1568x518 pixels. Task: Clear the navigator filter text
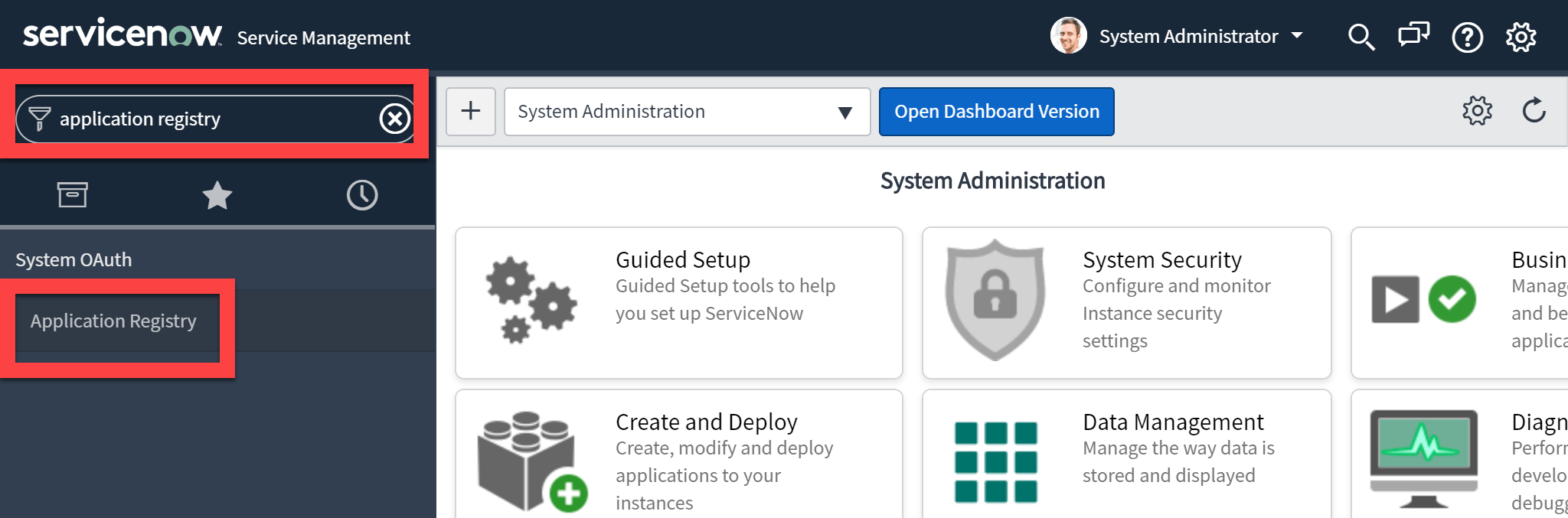tap(395, 119)
